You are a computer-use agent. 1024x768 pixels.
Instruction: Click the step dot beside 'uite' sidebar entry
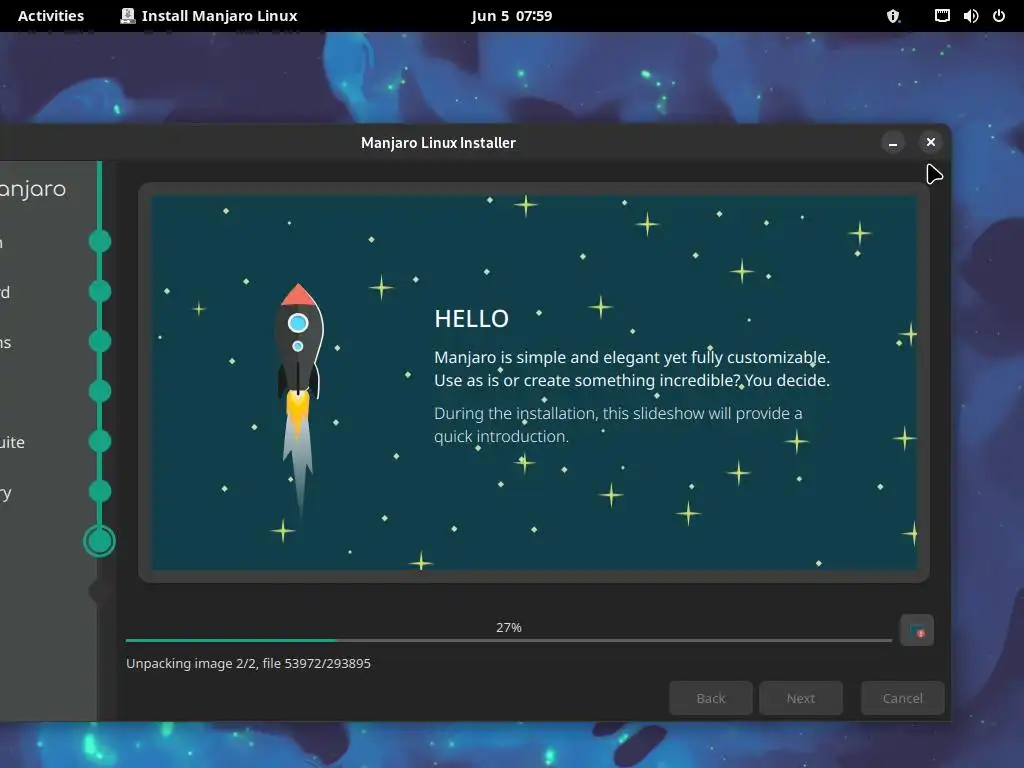(x=100, y=441)
